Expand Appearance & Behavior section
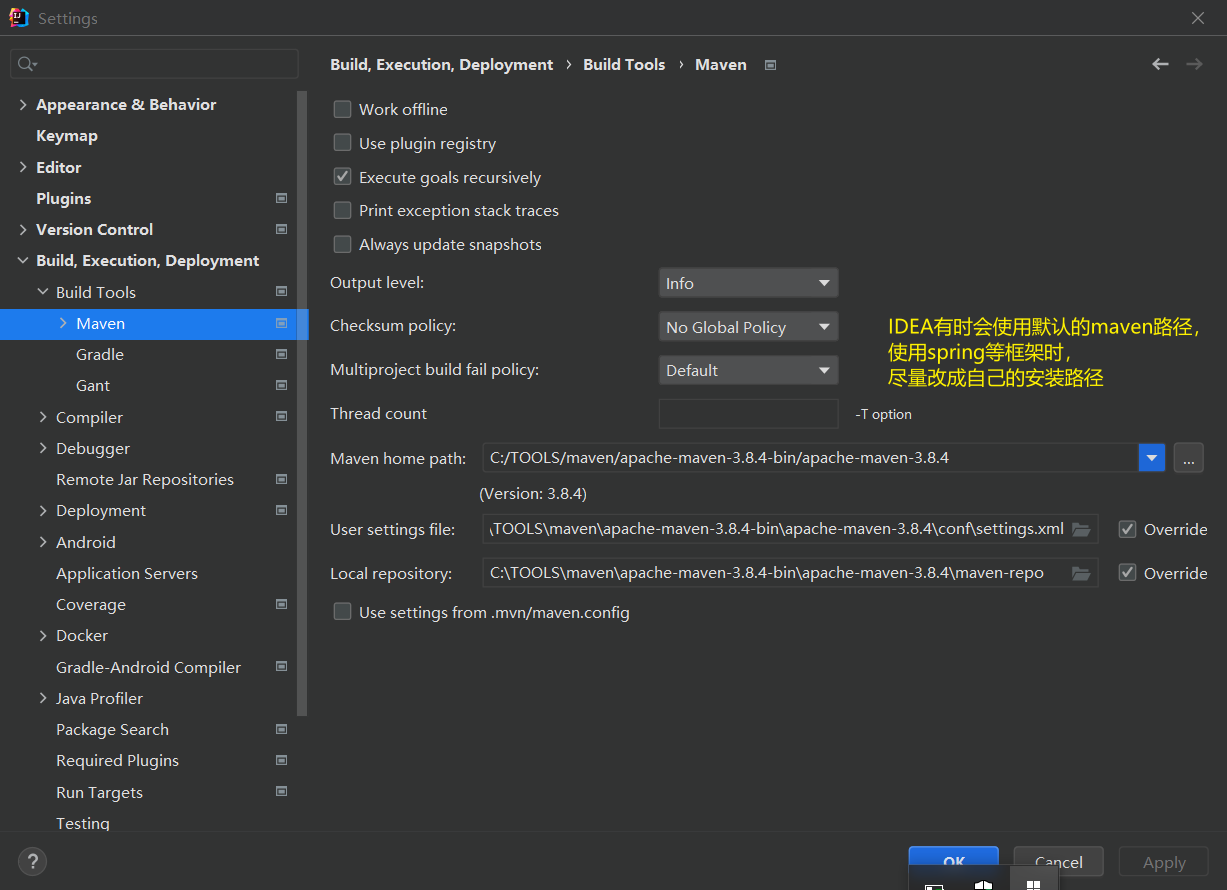This screenshot has height=890, width=1227. pos(23,104)
